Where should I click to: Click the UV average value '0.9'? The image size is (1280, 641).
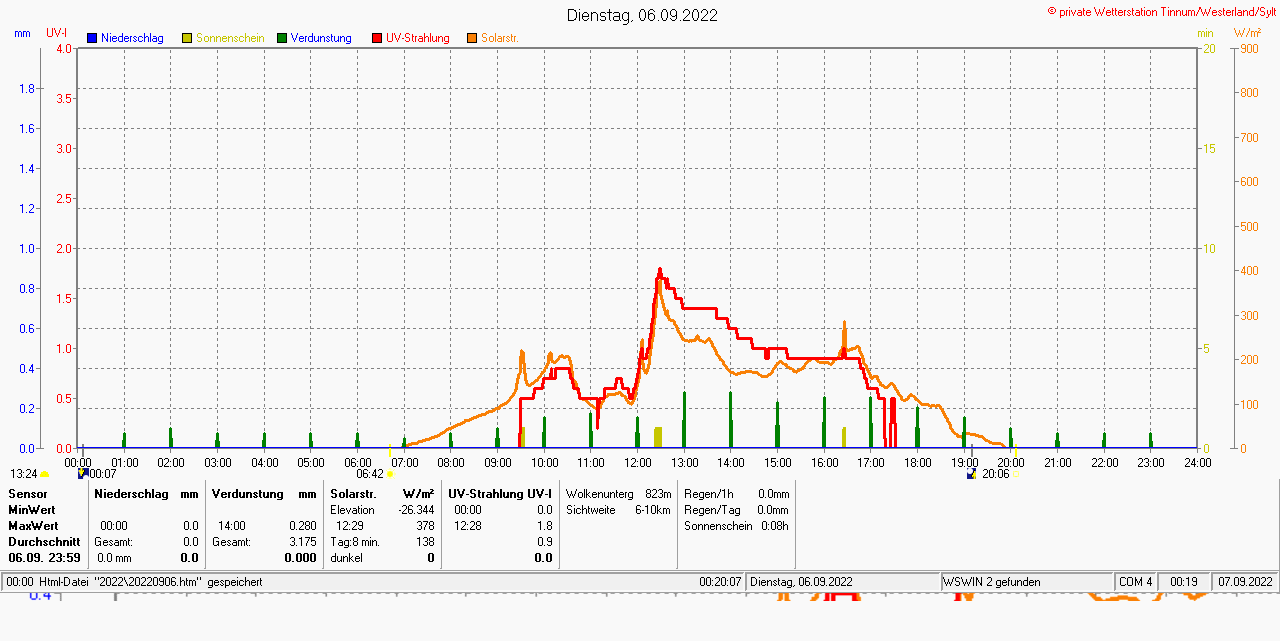tap(544, 542)
